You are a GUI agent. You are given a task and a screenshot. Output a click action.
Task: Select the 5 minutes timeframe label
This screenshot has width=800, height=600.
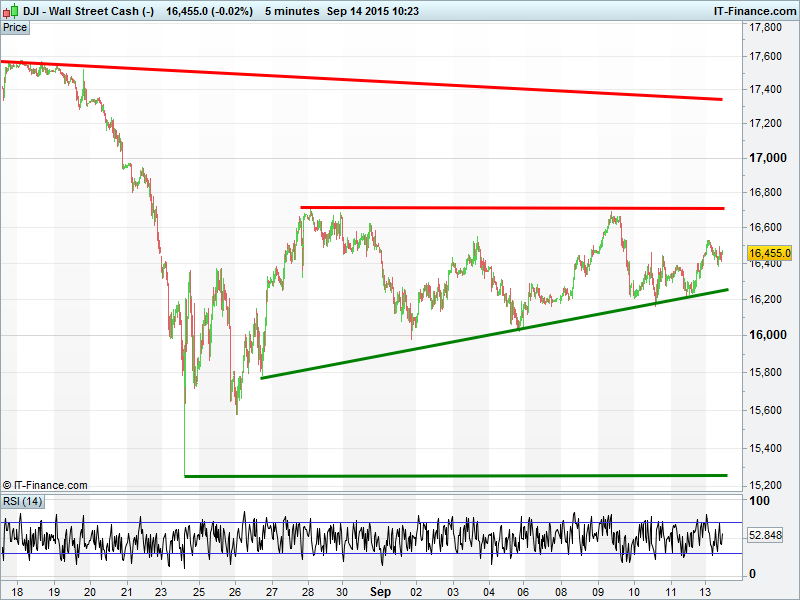(292, 11)
